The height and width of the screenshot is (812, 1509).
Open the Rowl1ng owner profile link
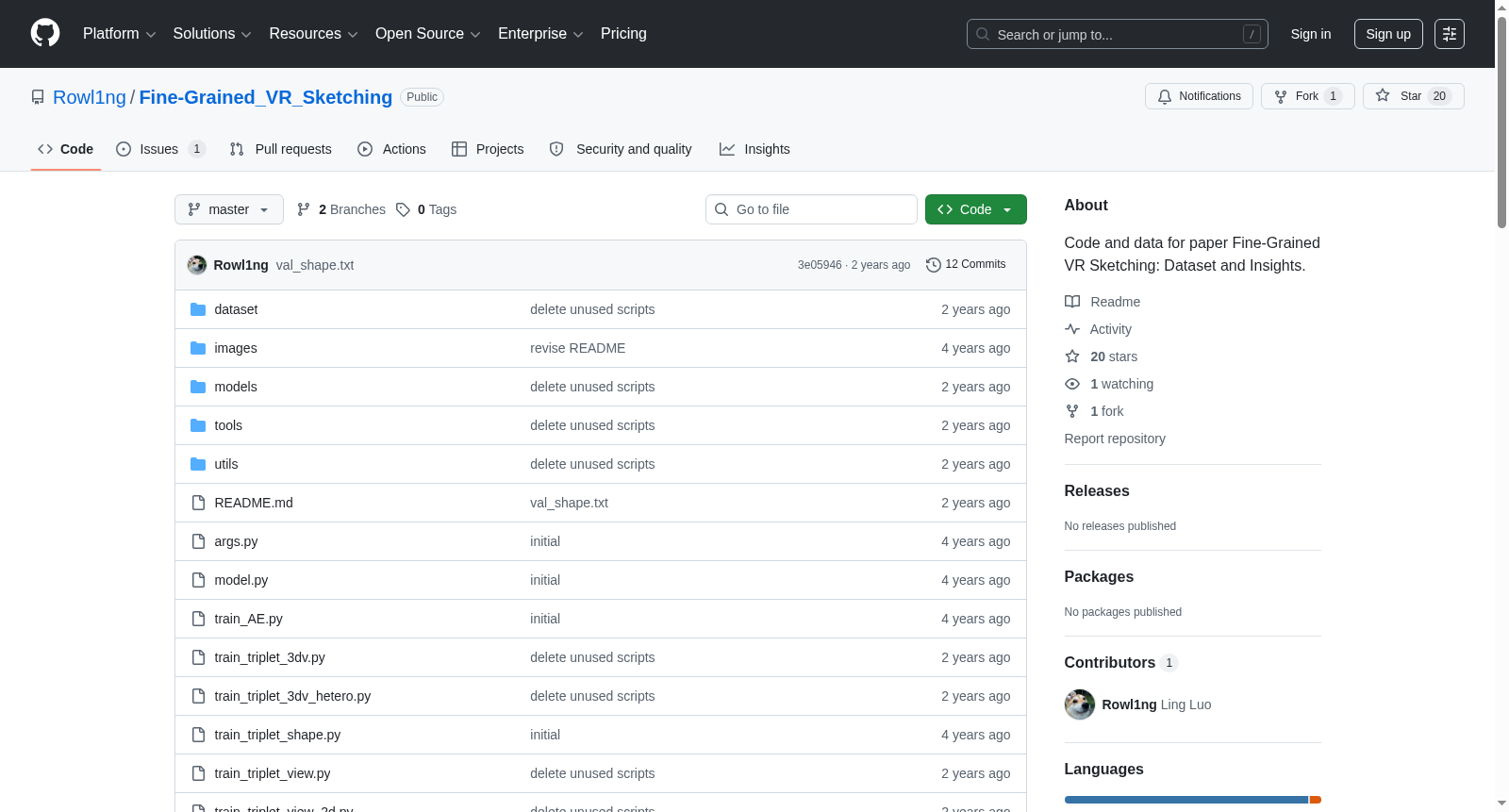90,97
